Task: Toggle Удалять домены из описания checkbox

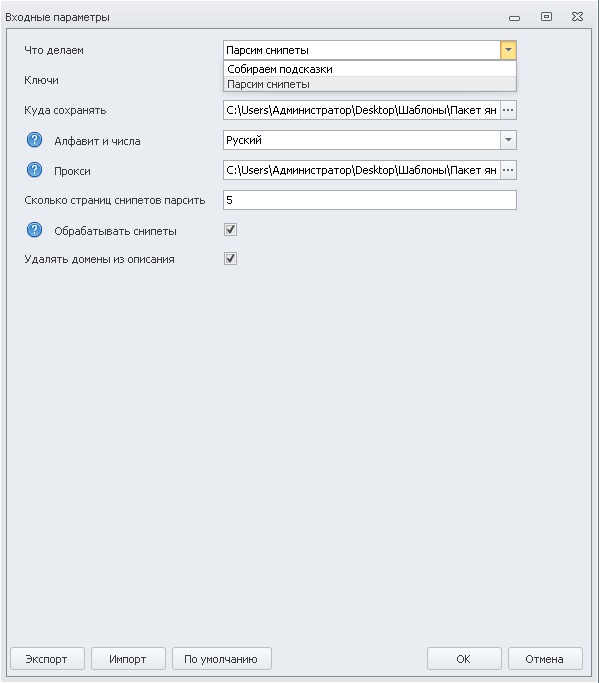Action: [230, 258]
